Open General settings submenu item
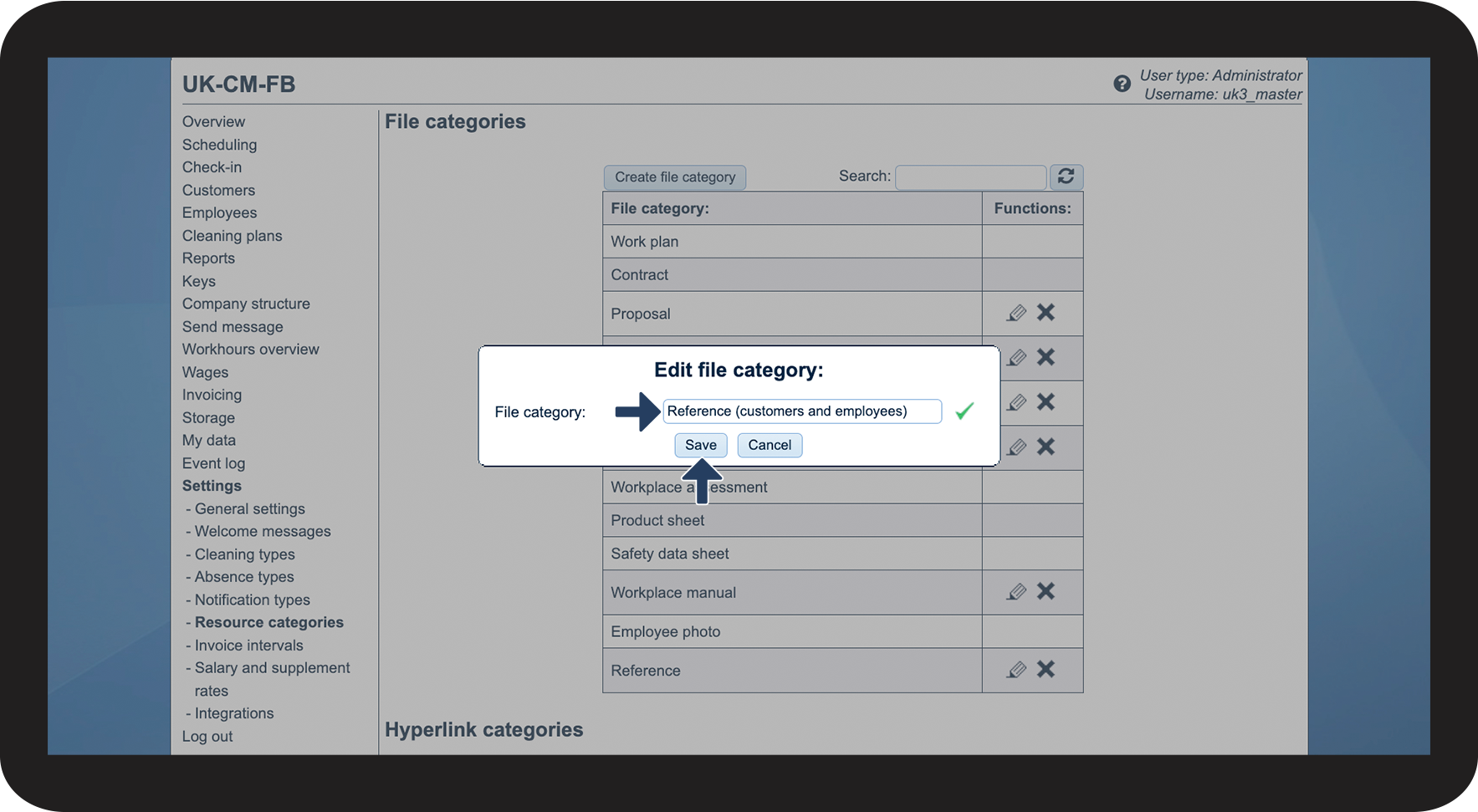 coord(249,508)
